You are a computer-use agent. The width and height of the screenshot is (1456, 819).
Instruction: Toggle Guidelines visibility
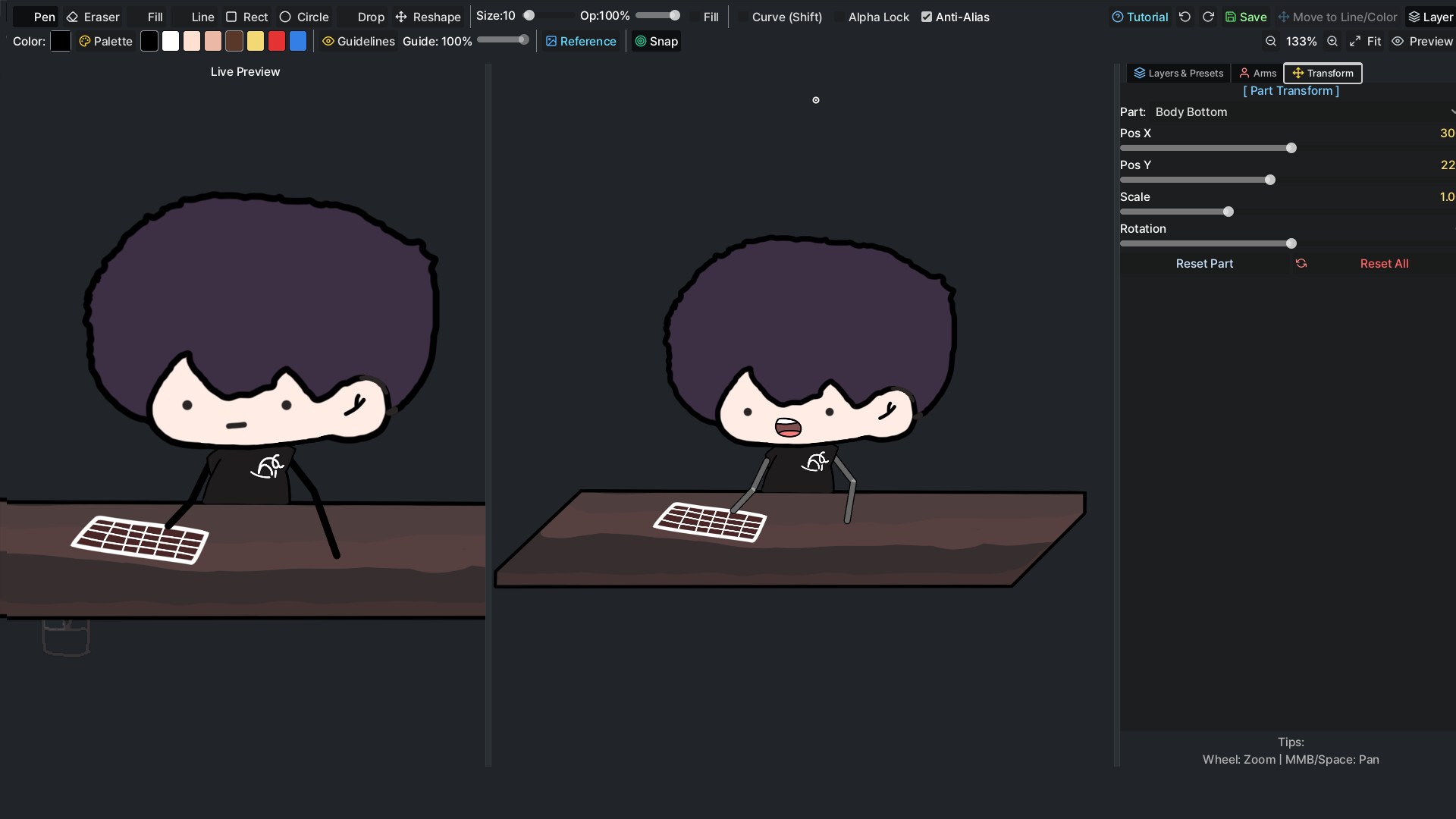click(359, 41)
